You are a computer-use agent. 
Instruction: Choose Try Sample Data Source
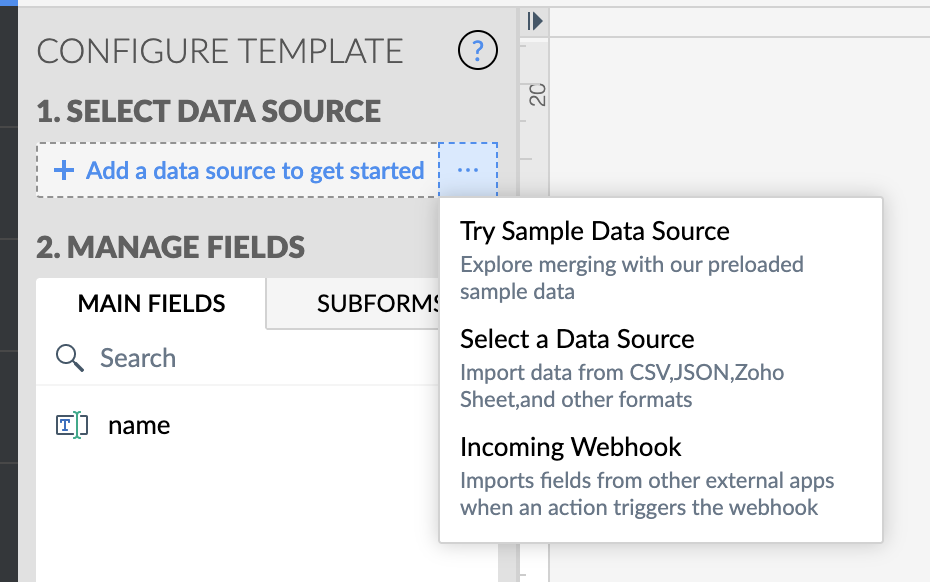(595, 231)
